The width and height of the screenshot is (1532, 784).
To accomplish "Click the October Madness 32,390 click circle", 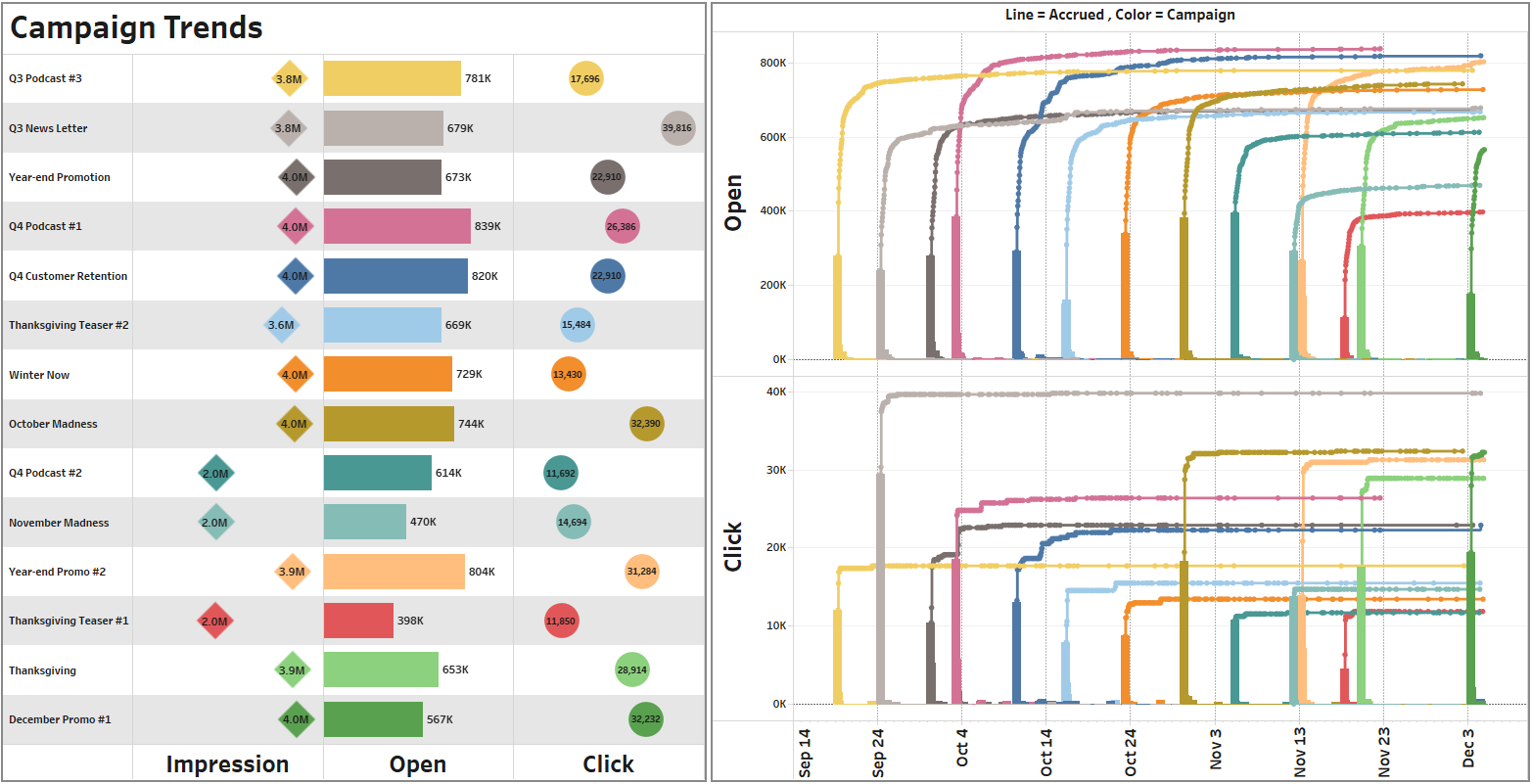I will pos(647,424).
